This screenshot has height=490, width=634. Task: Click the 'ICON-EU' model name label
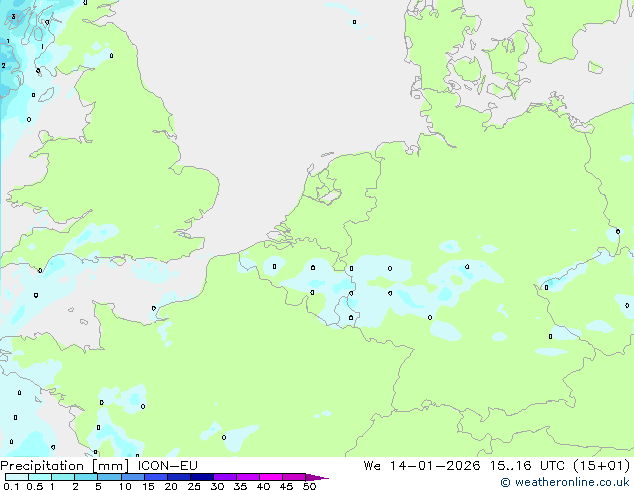click(x=167, y=465)
